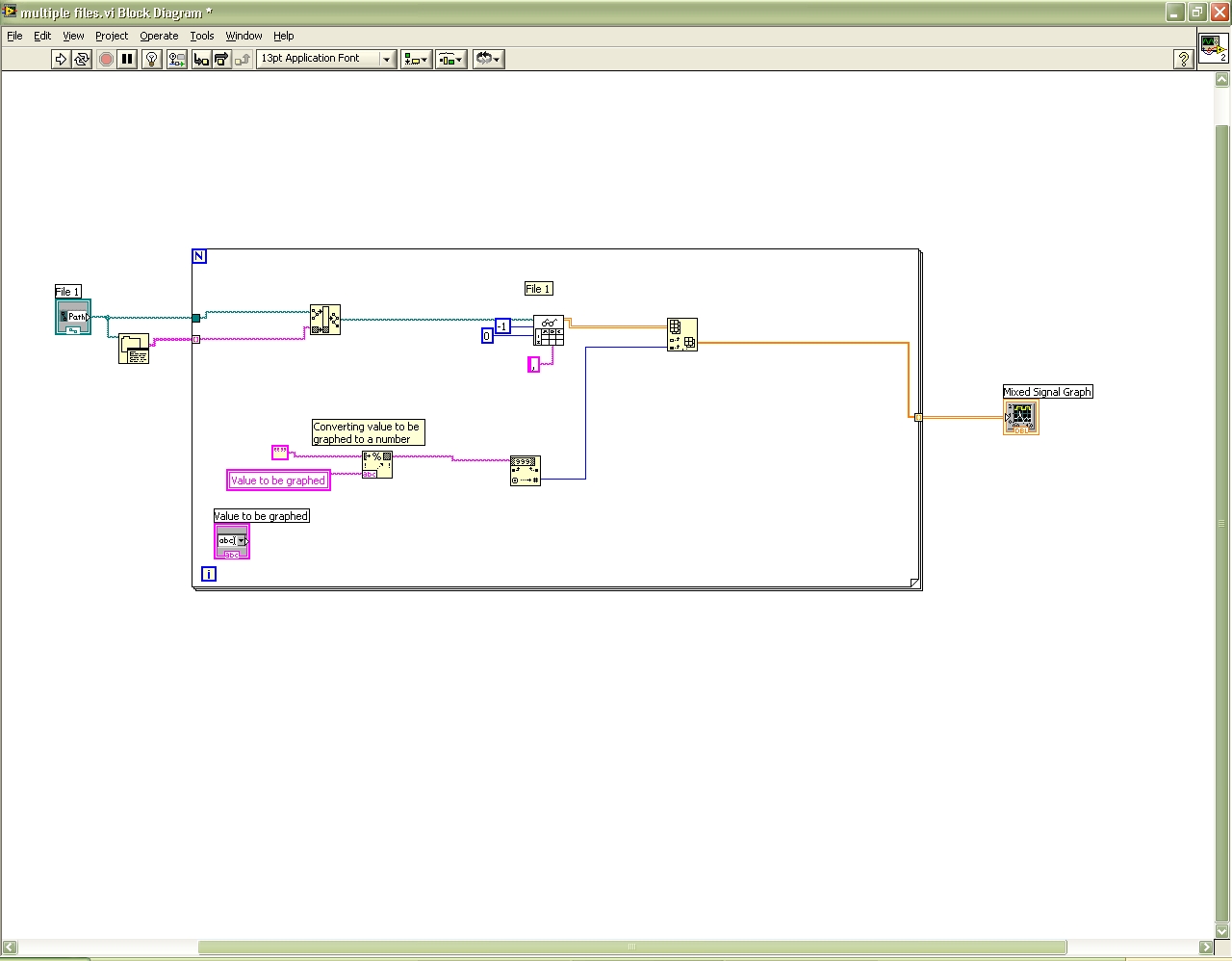The width and height of the screenshot is (1232, 961).
Task: Click the comma delimiter string constant
Action: (534, 364)
